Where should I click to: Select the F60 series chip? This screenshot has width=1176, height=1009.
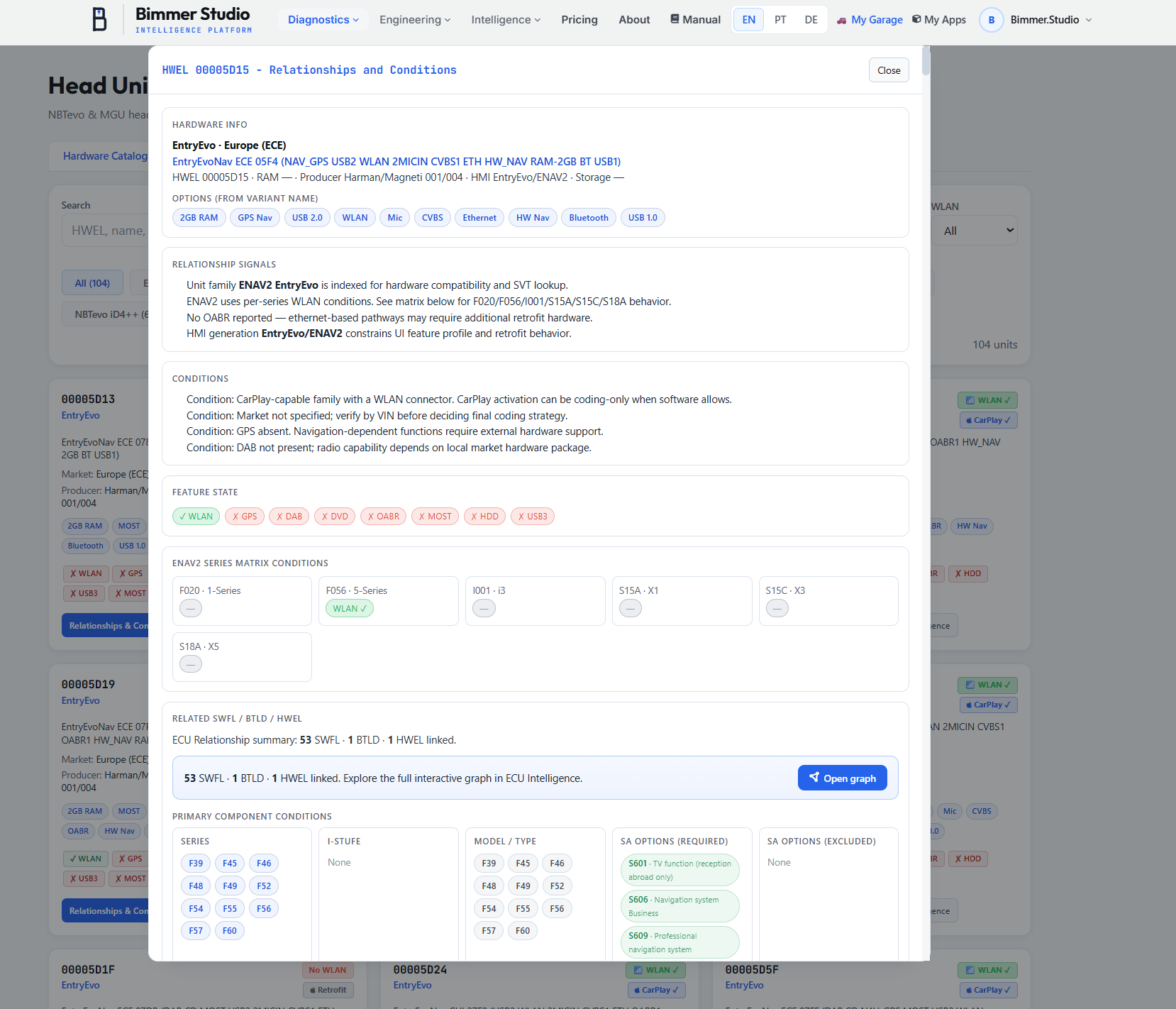tap(230, 930)
